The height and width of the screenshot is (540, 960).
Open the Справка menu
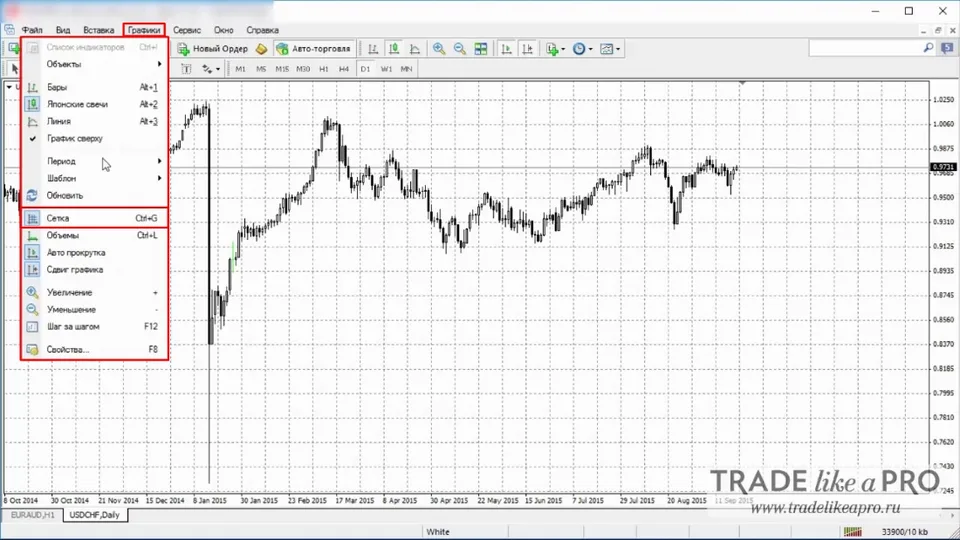click(263, 30)
